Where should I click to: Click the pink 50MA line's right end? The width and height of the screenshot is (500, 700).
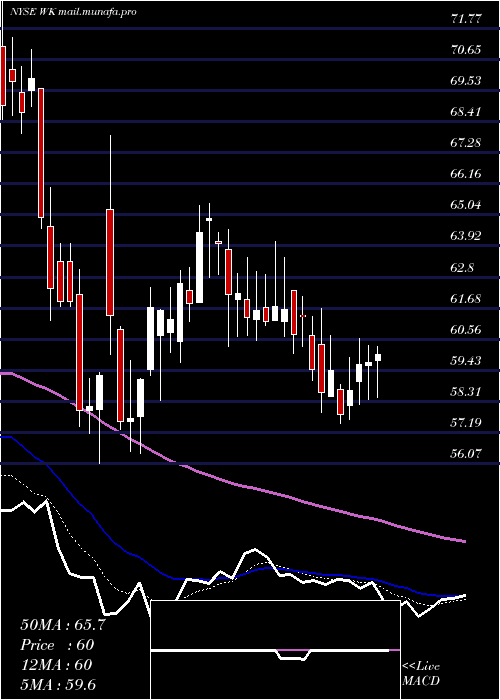coord(463,541)
